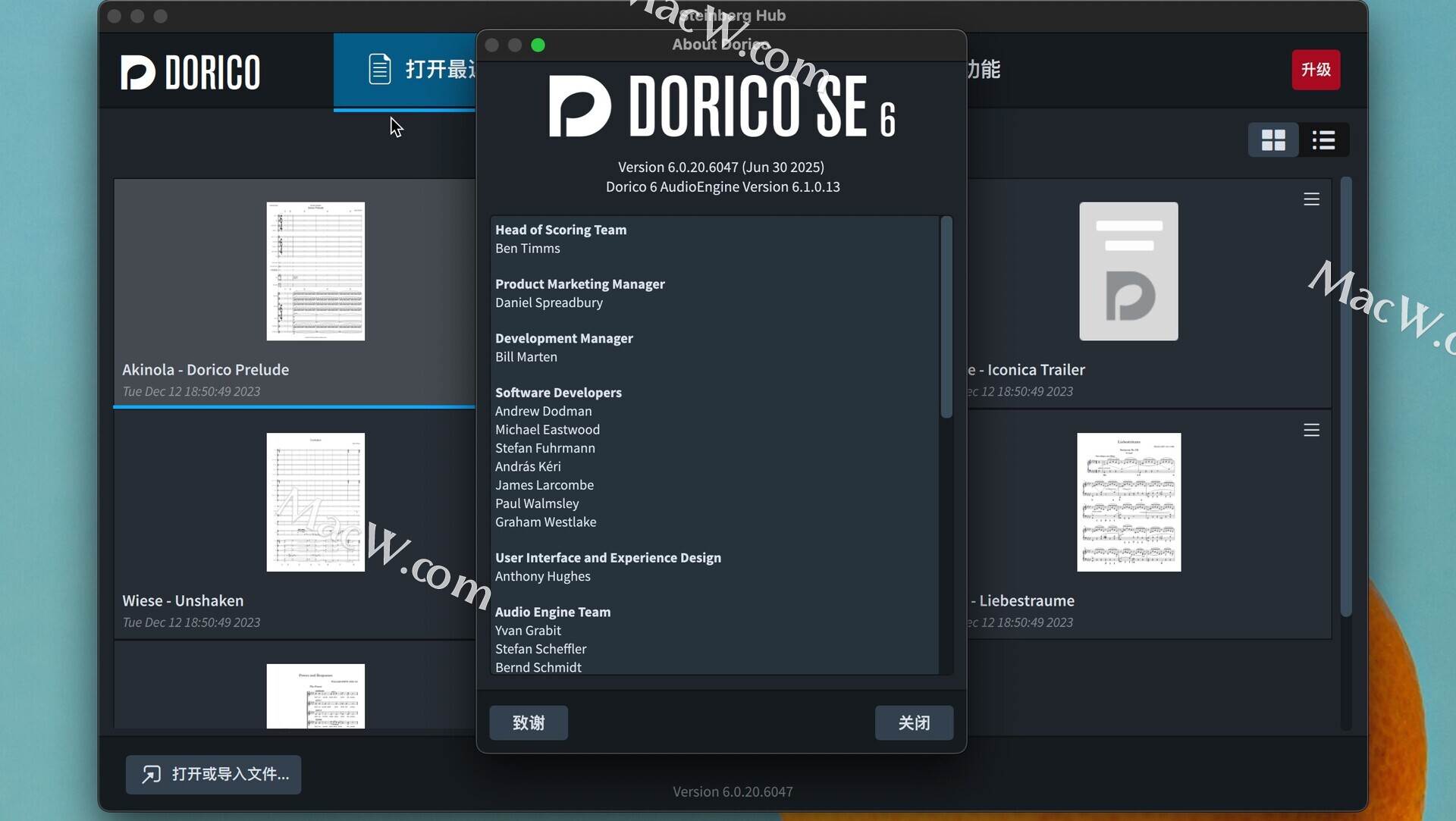1456x821 pixels.
Task: Open Wiese - Unshaken thumbnail
Action: 315,502
